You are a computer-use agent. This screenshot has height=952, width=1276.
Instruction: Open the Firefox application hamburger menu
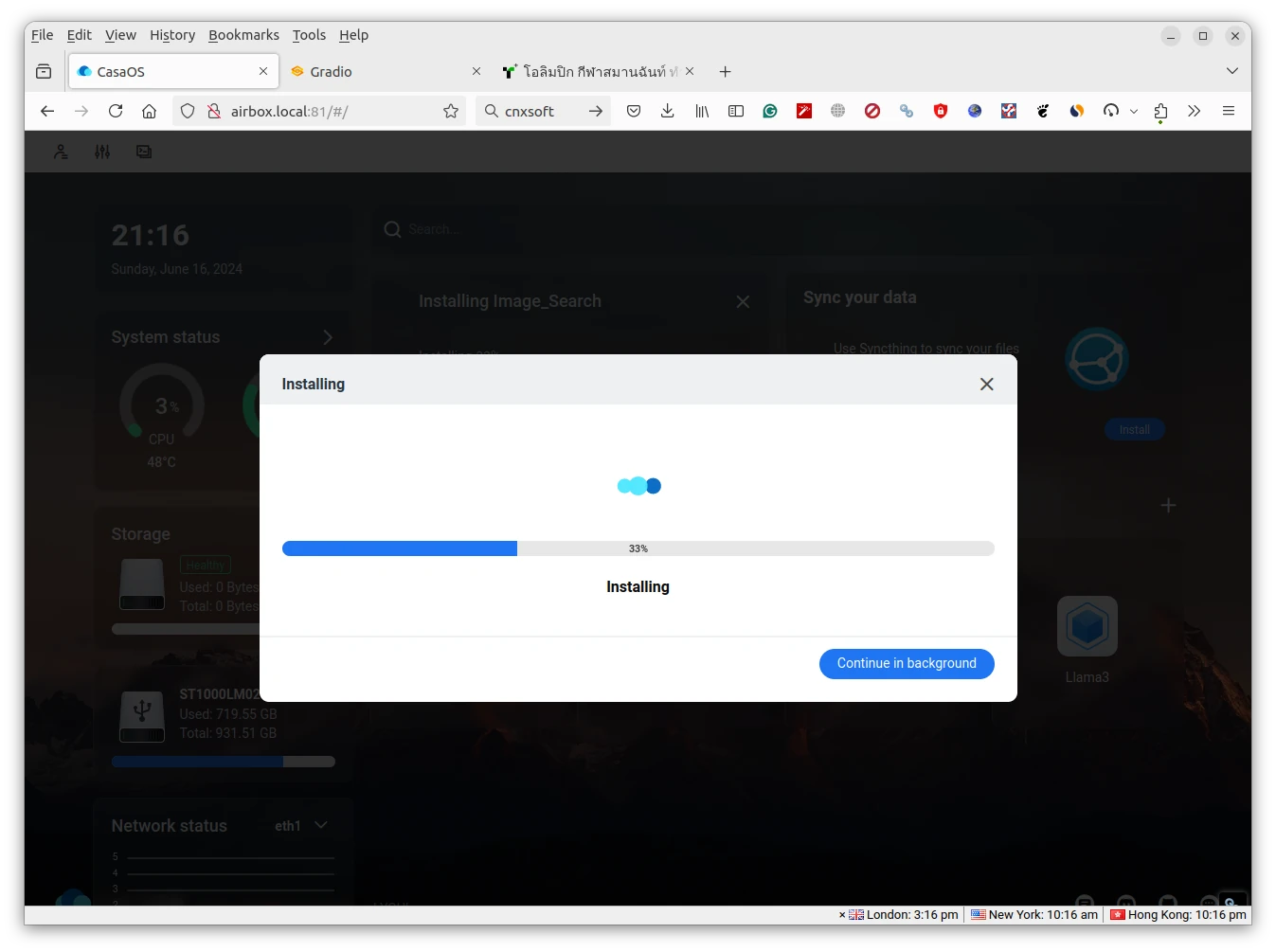1229,111
